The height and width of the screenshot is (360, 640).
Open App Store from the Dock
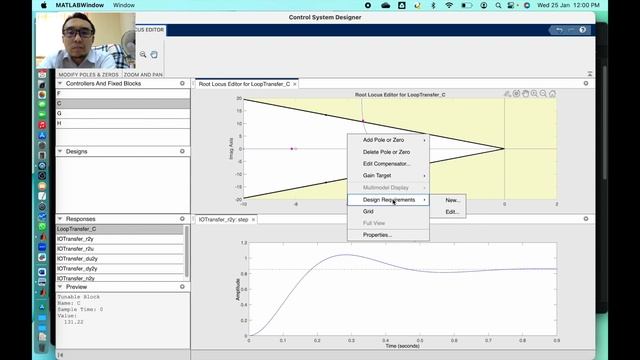[42, 135]
